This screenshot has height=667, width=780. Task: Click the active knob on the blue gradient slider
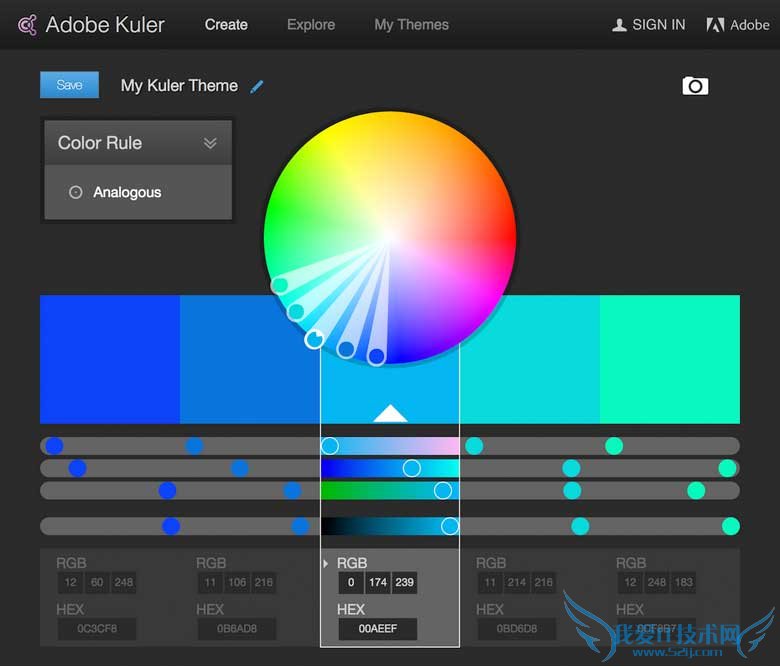[411, 468]
